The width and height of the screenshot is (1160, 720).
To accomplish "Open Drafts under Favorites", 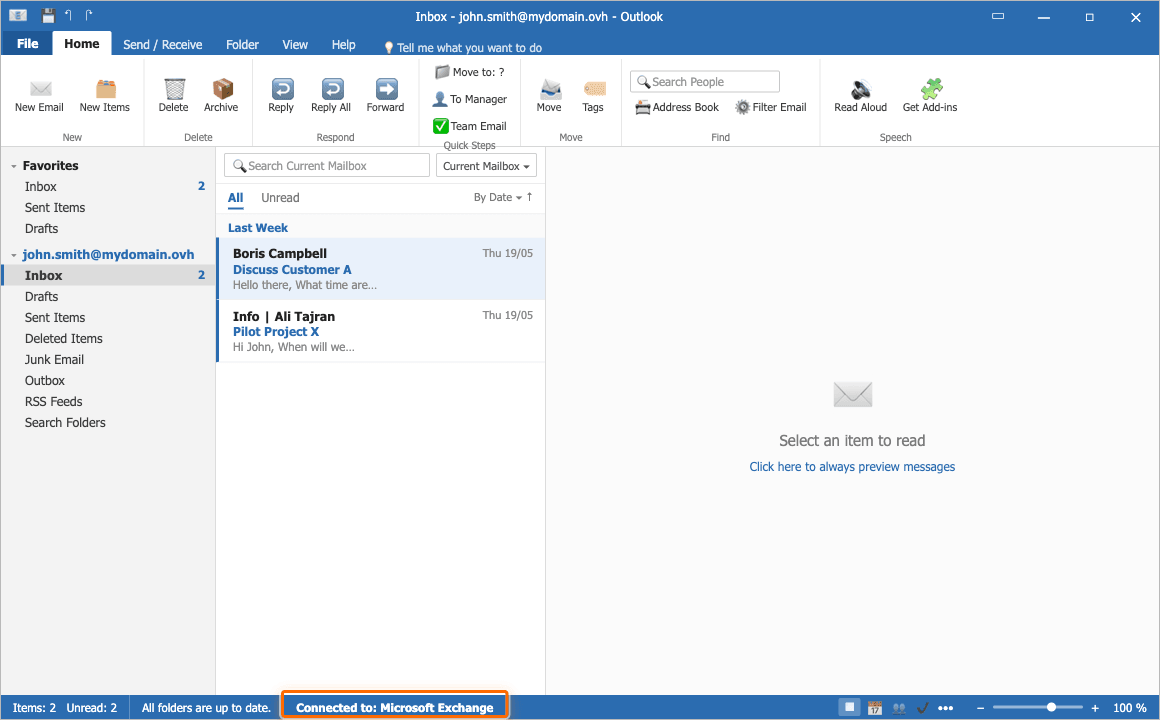I will pyautogui.click(x=109, y=229).
